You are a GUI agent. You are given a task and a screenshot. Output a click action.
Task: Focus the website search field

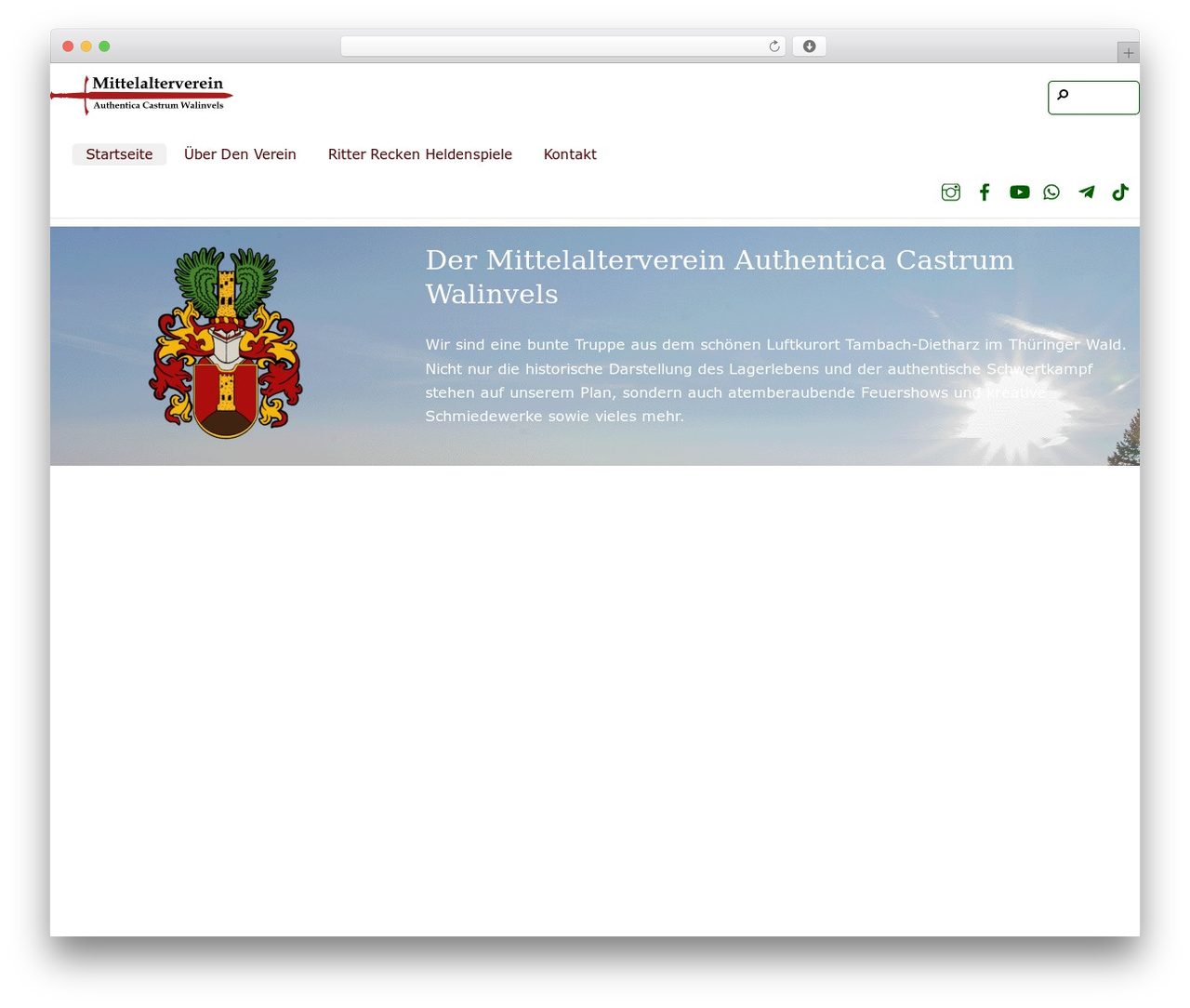pyautogui.click(x=1093, y=98)
